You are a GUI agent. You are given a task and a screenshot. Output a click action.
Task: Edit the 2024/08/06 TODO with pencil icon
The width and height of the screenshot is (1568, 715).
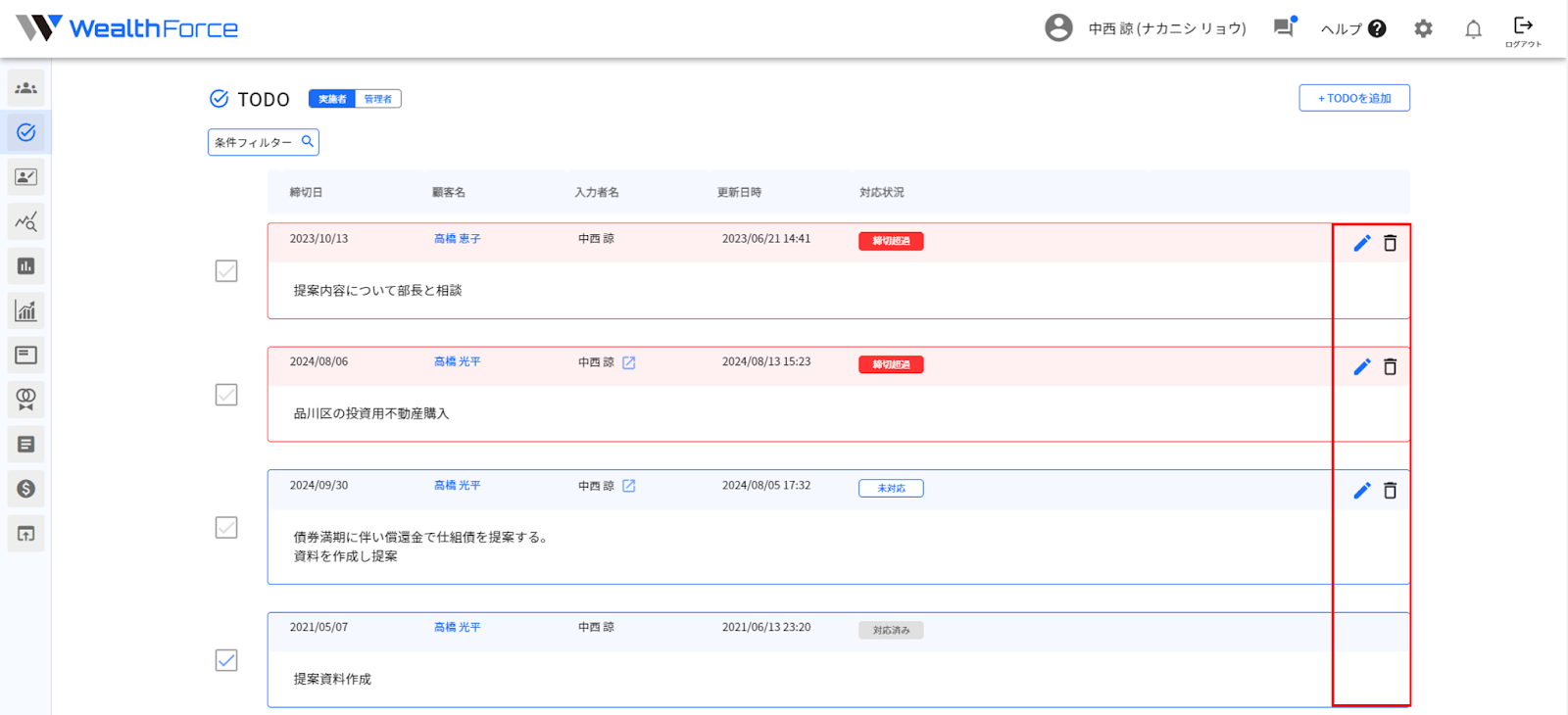point(1362,366)
